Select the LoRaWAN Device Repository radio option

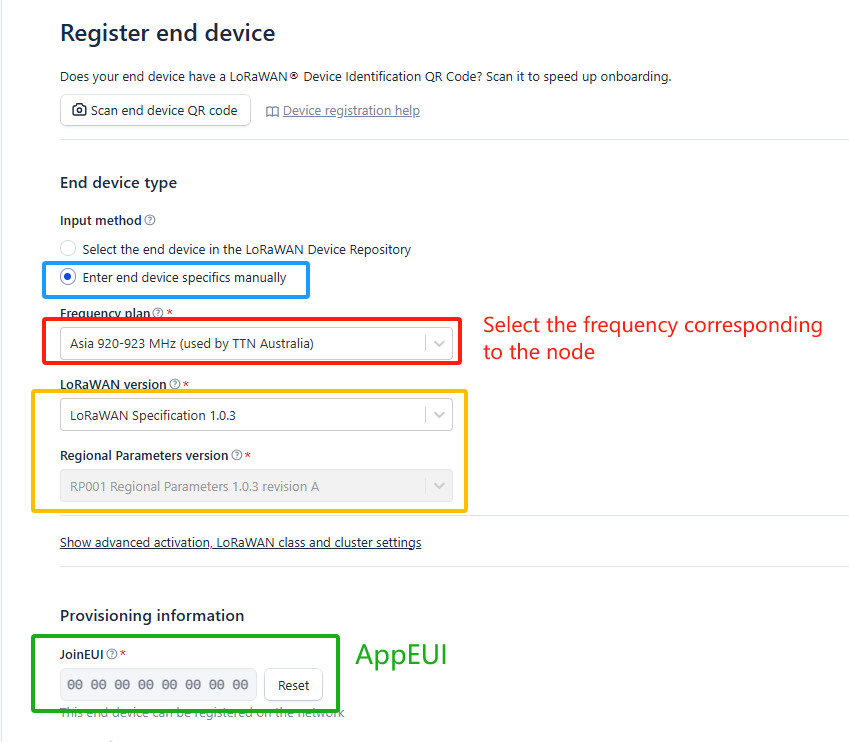[68, 249]
